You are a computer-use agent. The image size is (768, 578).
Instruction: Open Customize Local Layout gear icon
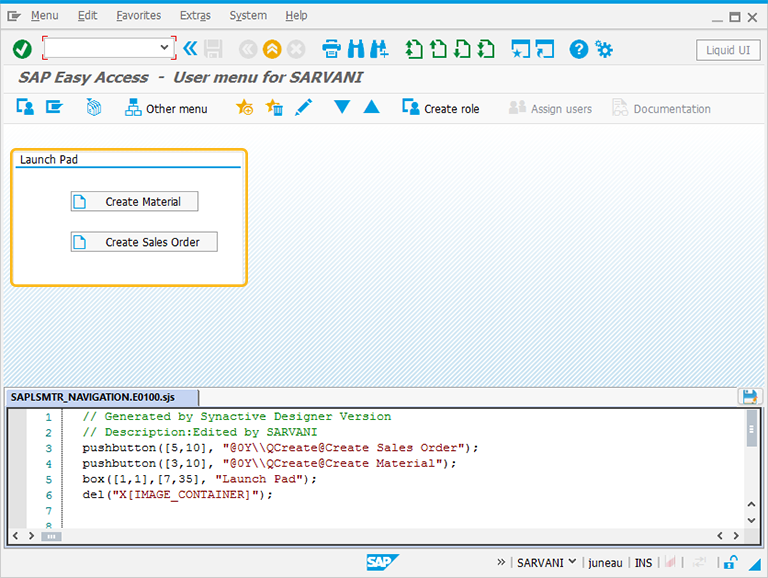(603, 49)
